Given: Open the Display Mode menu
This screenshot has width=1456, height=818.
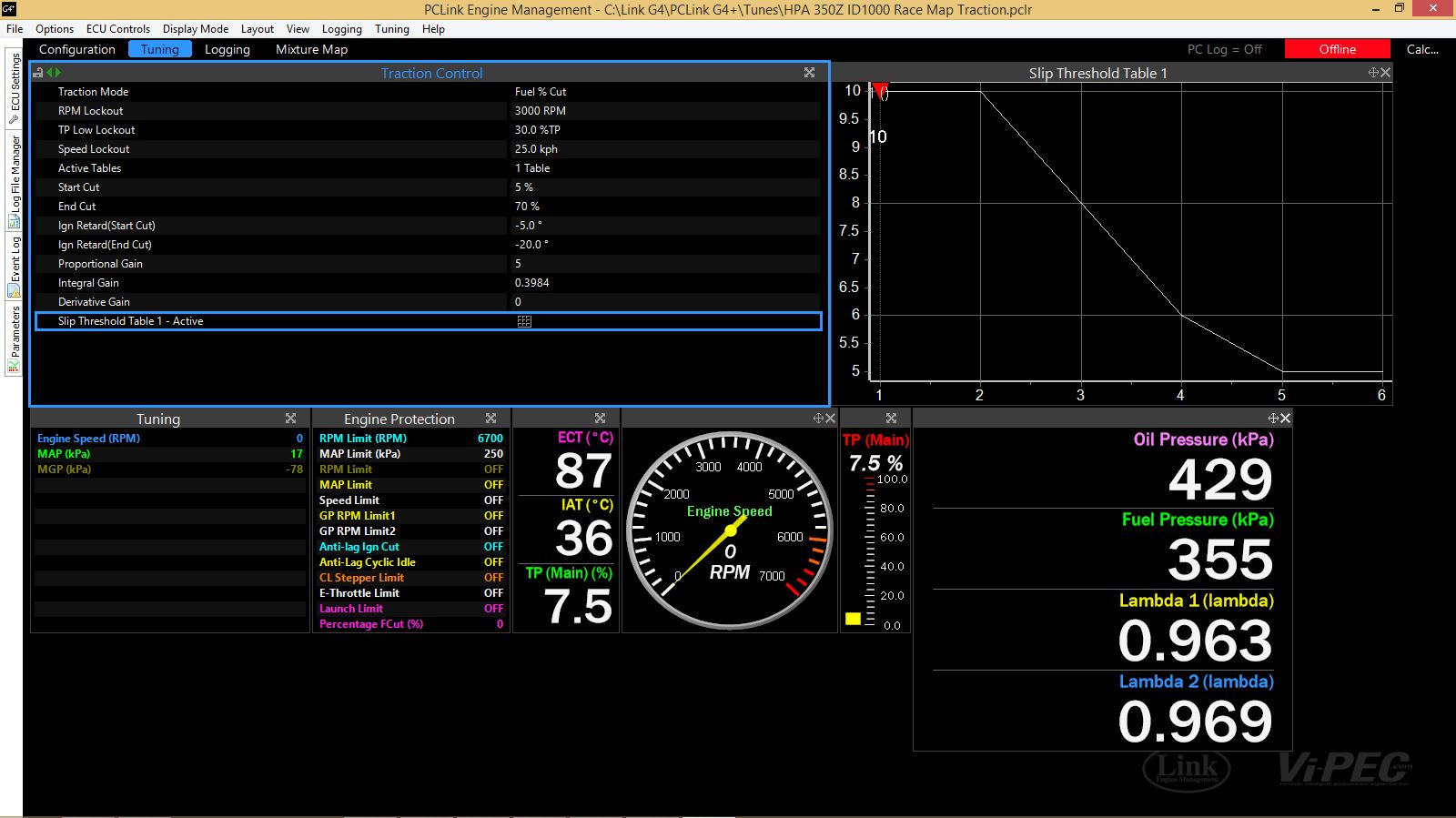Looking at the screenshot, I should (x=196, y=29).
